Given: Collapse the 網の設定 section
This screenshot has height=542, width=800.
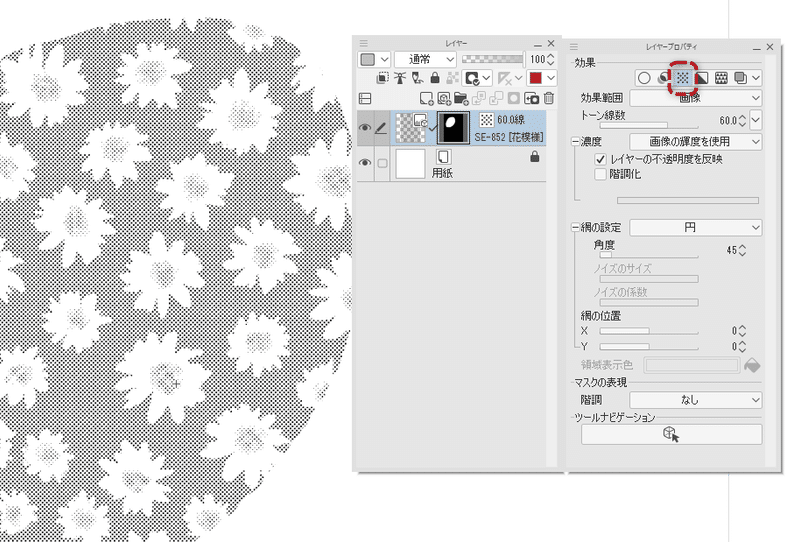Looking at the screenshot, I should pyautogui.click(x=575, y=227).
